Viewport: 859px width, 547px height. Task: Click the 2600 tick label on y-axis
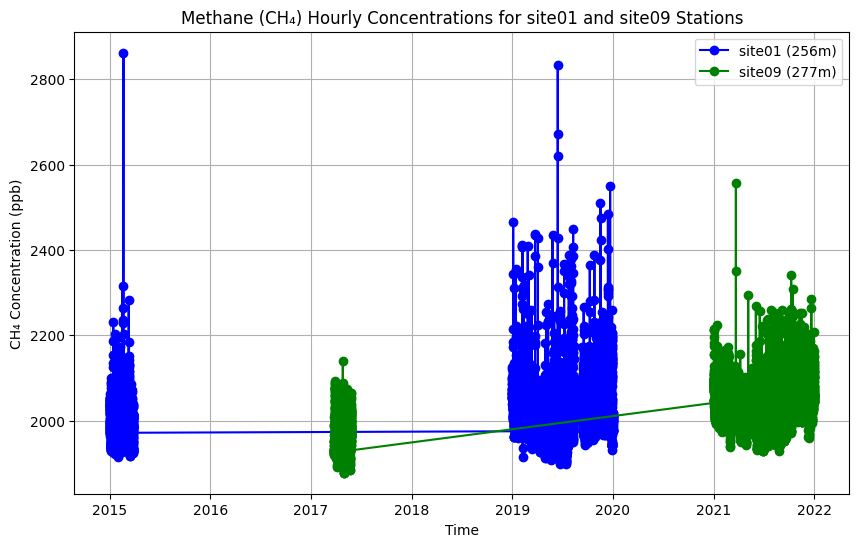[50, 165]
